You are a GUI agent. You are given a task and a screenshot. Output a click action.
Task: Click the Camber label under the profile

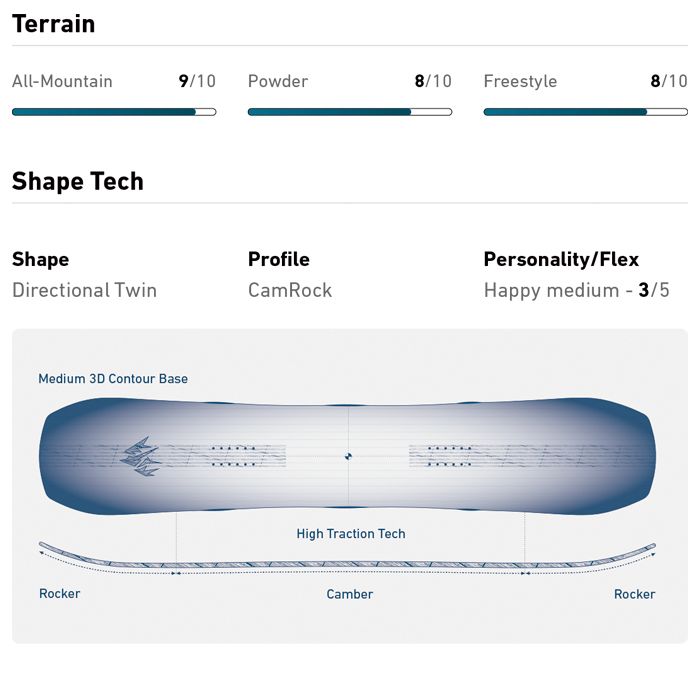350,594
